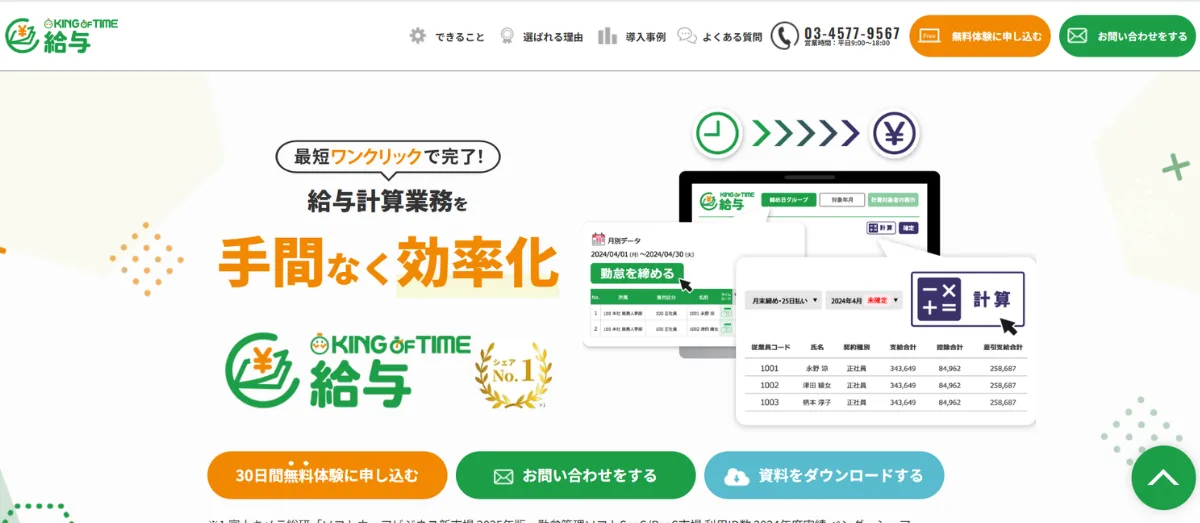Viewport: 1200px width, 523px height.
Task: Select the 締め日グループ tab on monitor
Action: (x=787, y=199)
